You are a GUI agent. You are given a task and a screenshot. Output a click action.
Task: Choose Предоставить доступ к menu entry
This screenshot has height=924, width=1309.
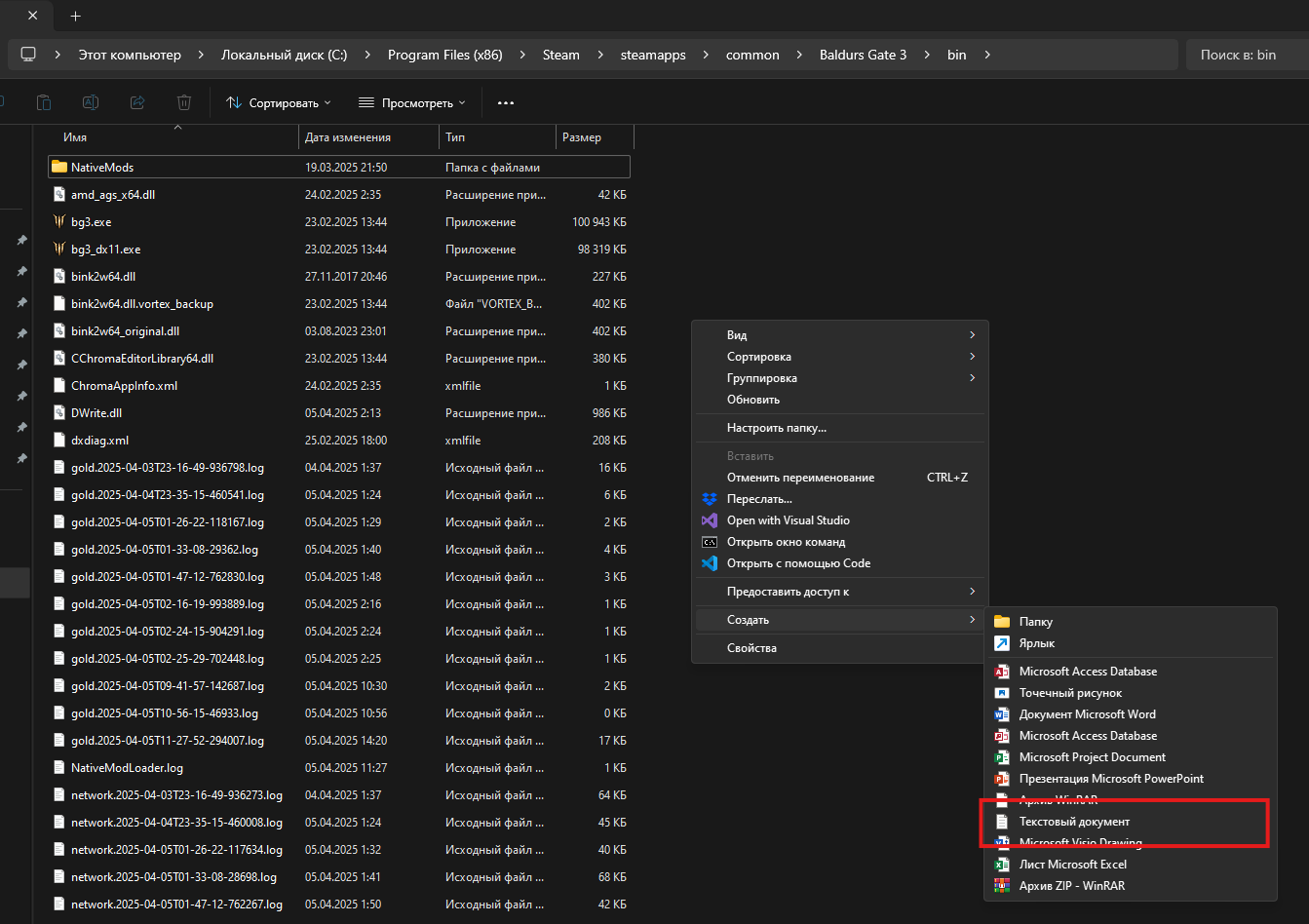[840, 592]
